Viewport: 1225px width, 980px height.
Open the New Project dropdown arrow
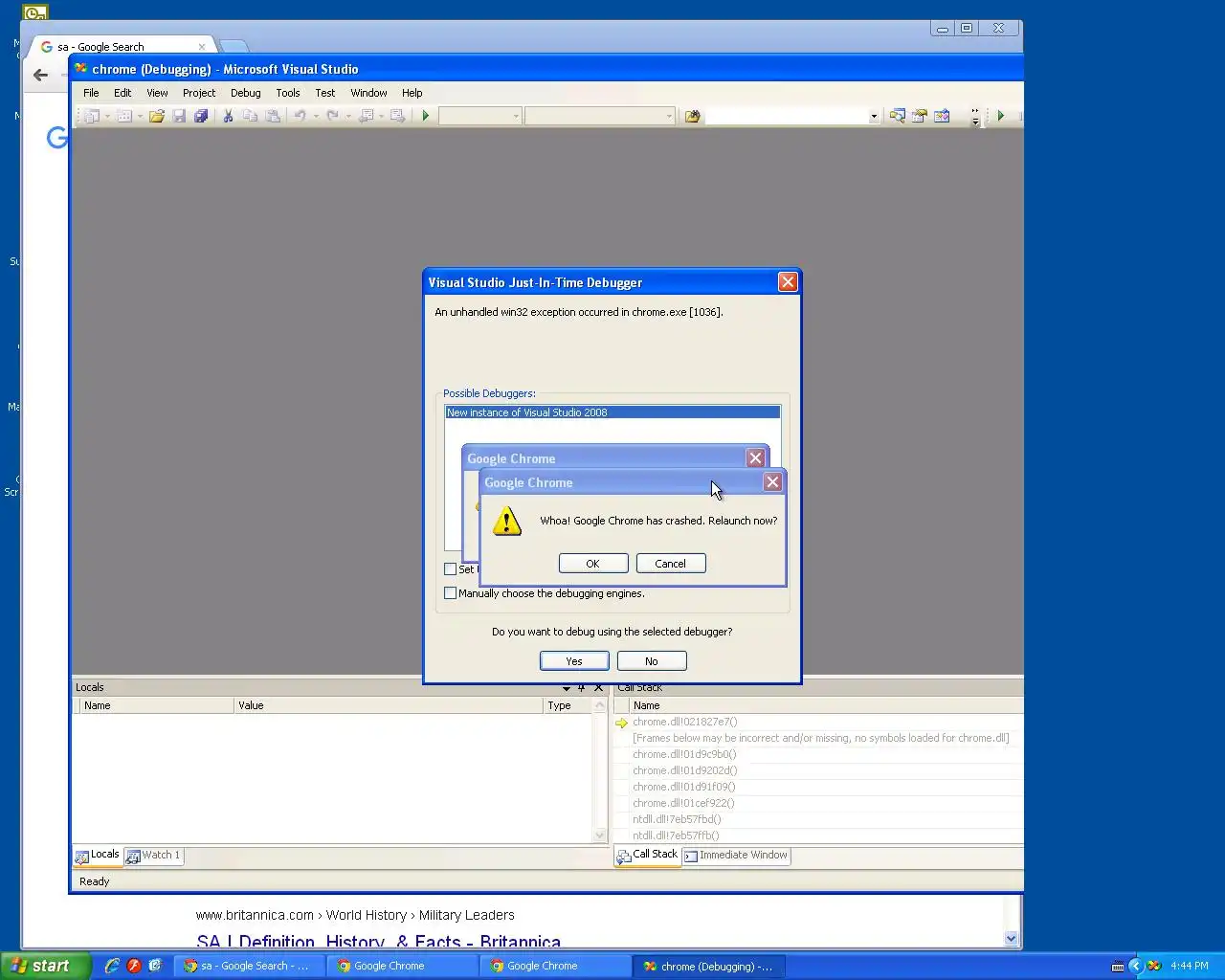107,116
